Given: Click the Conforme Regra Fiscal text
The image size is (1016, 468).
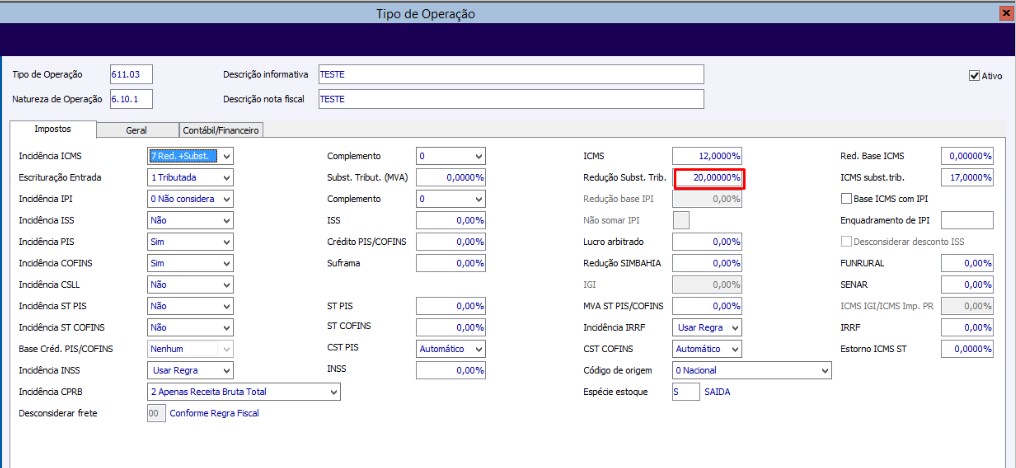Looking at the screenshot, I should point(214,413).
